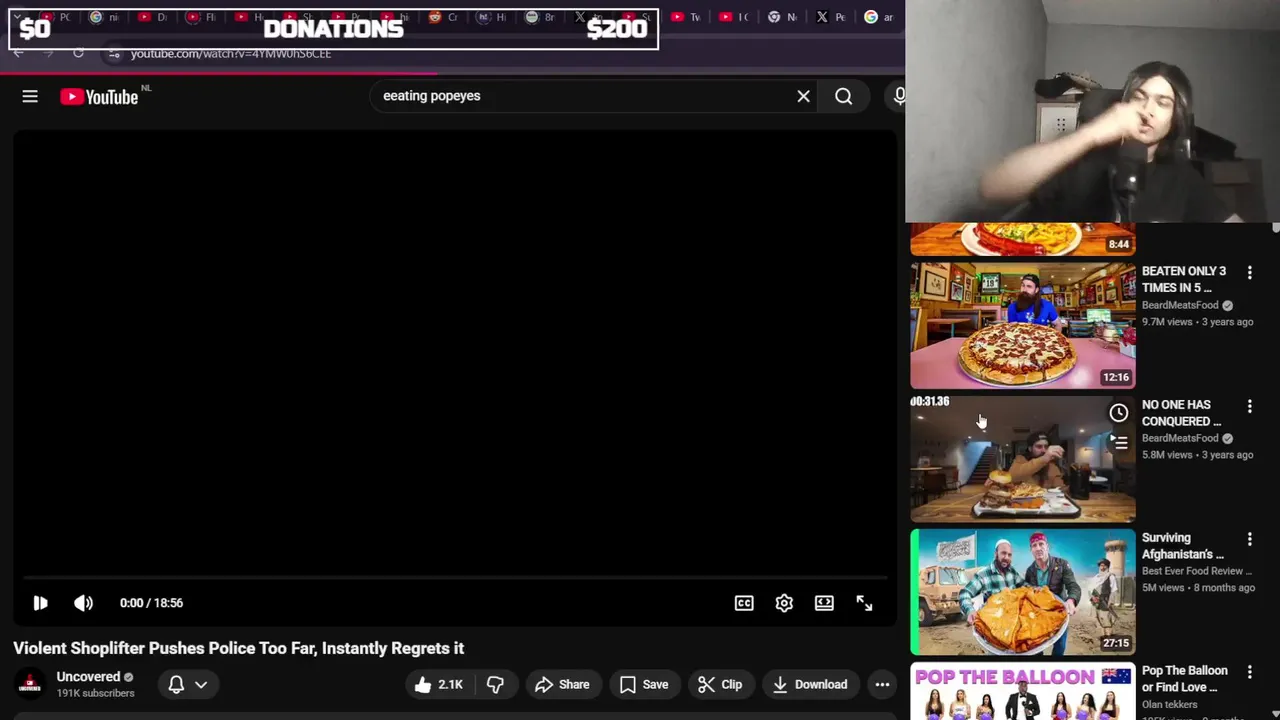Mute the video with speaker icon
Screen dimensions: 1280x720
[84, 603]
